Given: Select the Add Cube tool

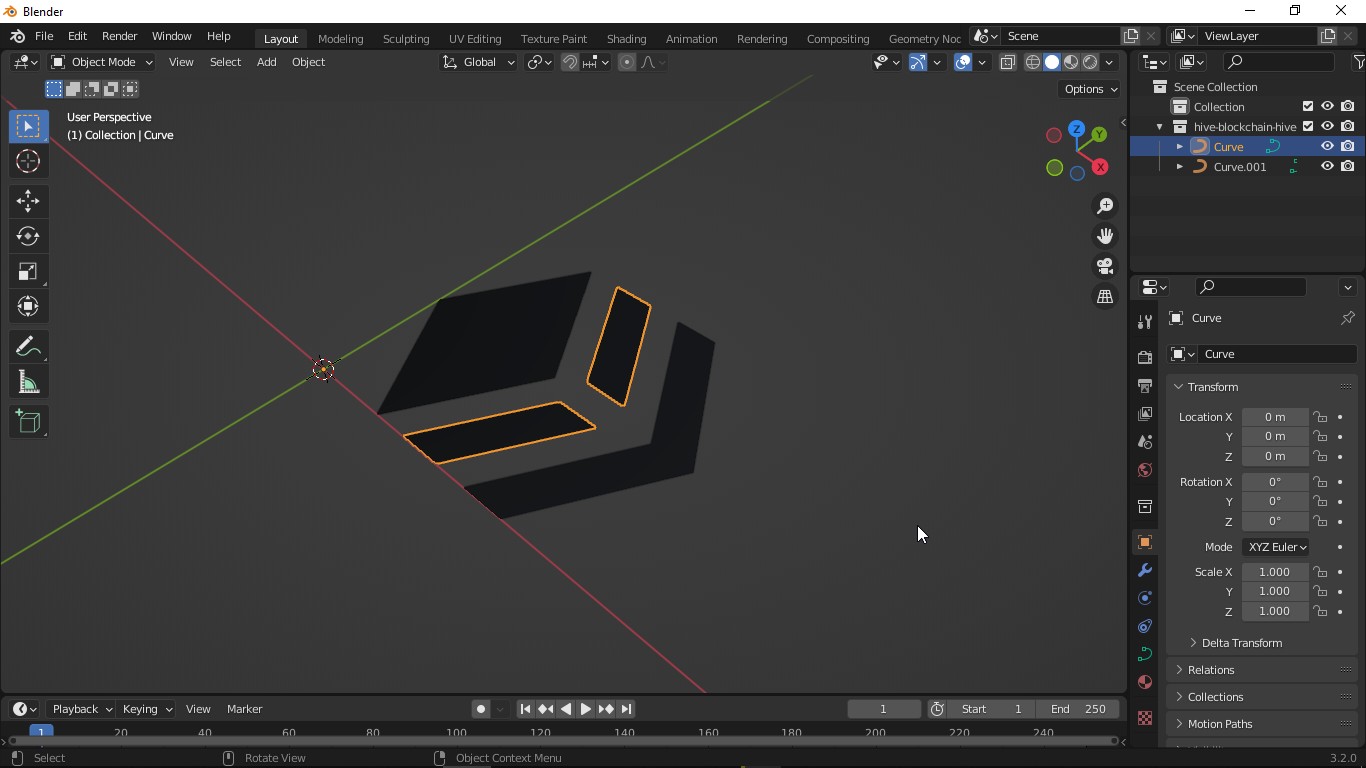Looking at the screenshot, I should coord(28,422).
